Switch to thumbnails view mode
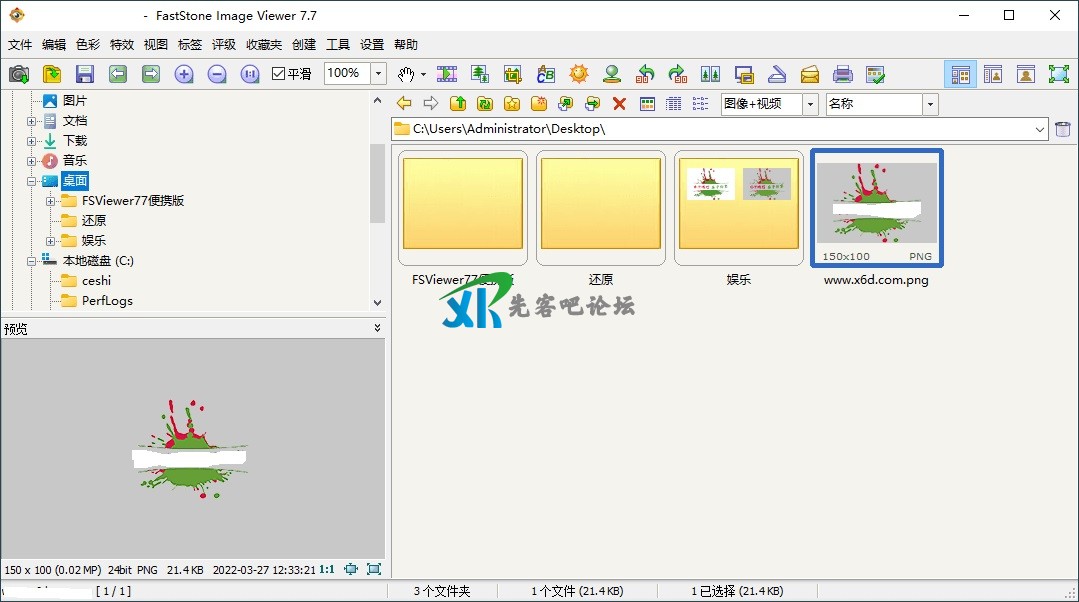Viewport: 1079px width, 602px height. (647, 104)
